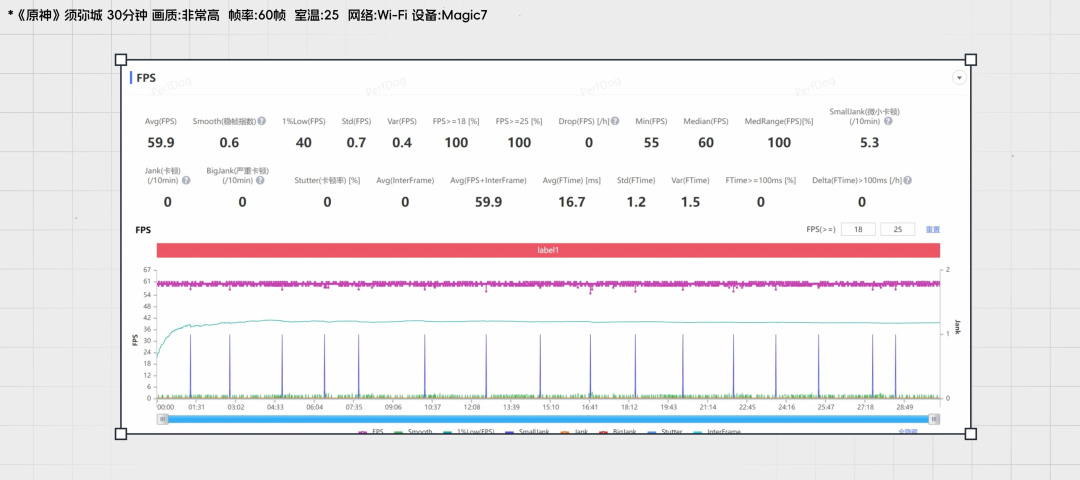Click the Std(FPS) value 0.7
1080x480 pixels.
pos(355,143)
